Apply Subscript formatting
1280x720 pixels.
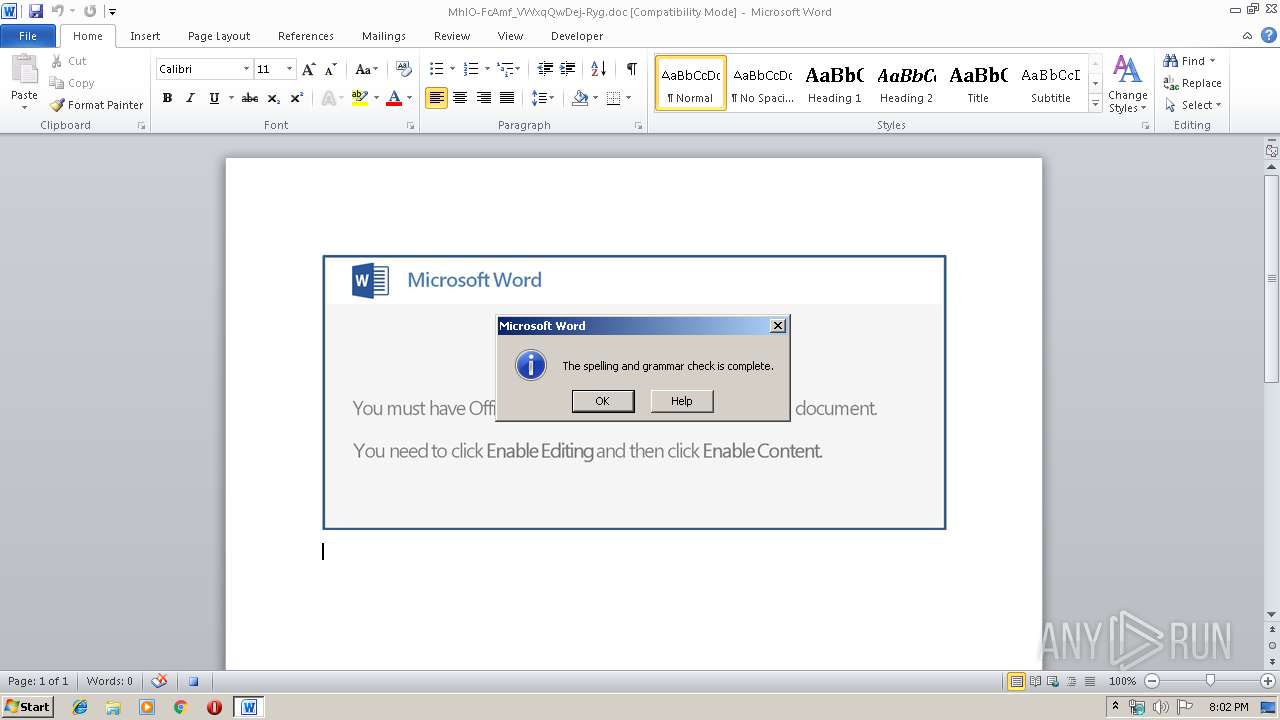coord(274,98)
